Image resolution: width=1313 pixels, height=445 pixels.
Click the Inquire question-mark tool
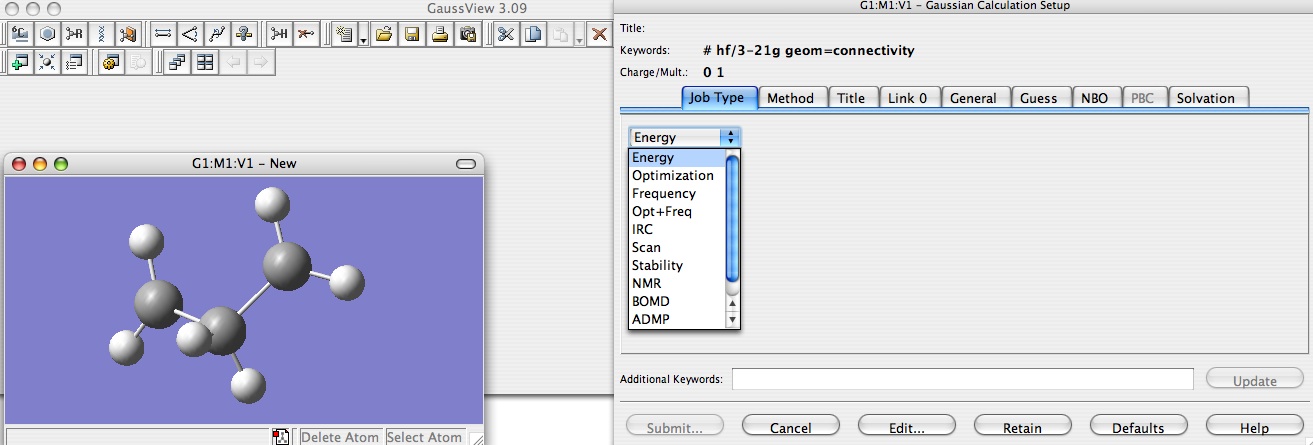(244, 34)
